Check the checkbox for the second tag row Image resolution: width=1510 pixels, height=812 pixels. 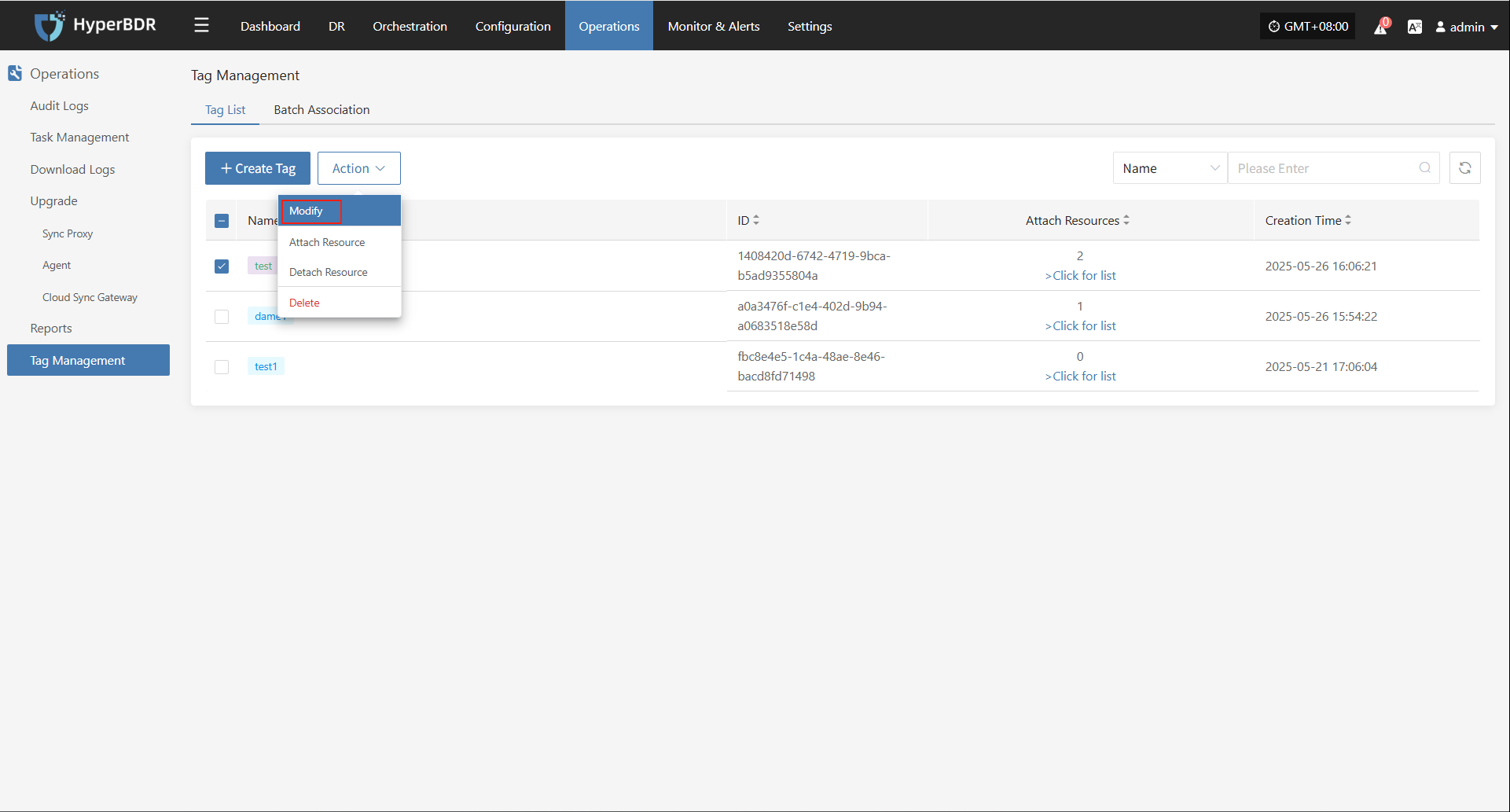pos(222,317)
